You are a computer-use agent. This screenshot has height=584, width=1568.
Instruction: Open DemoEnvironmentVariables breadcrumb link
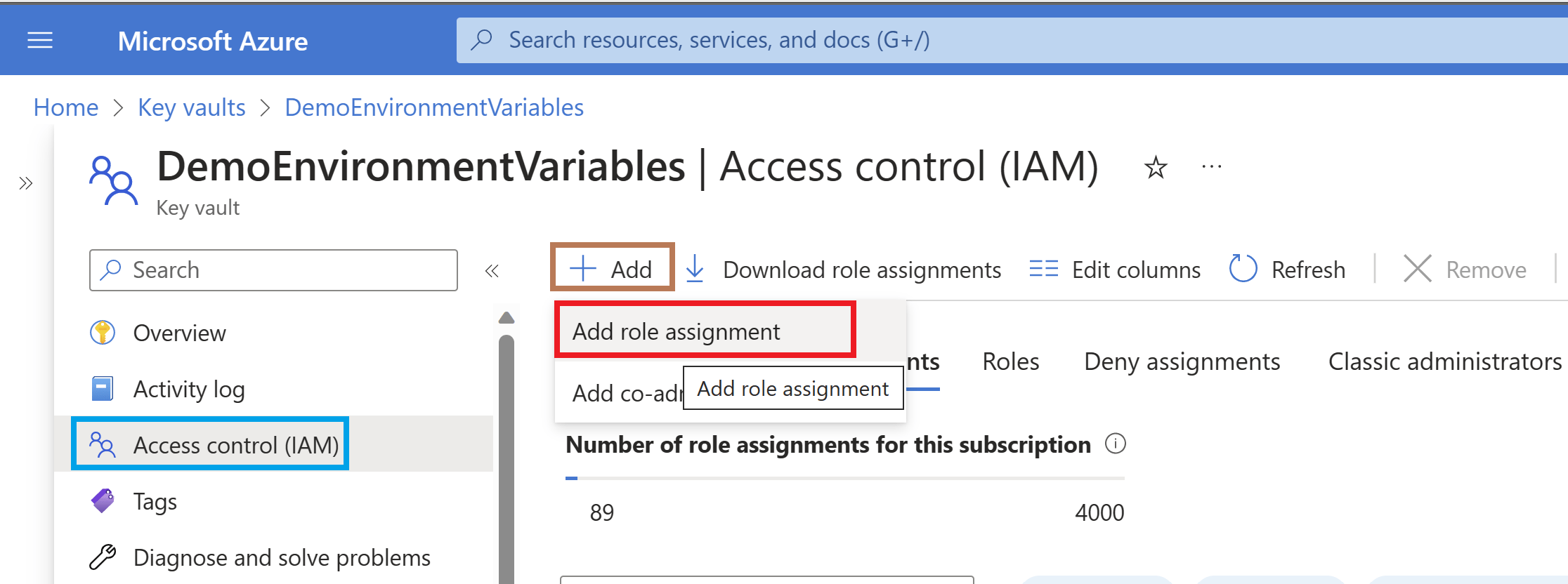(434, 107)
